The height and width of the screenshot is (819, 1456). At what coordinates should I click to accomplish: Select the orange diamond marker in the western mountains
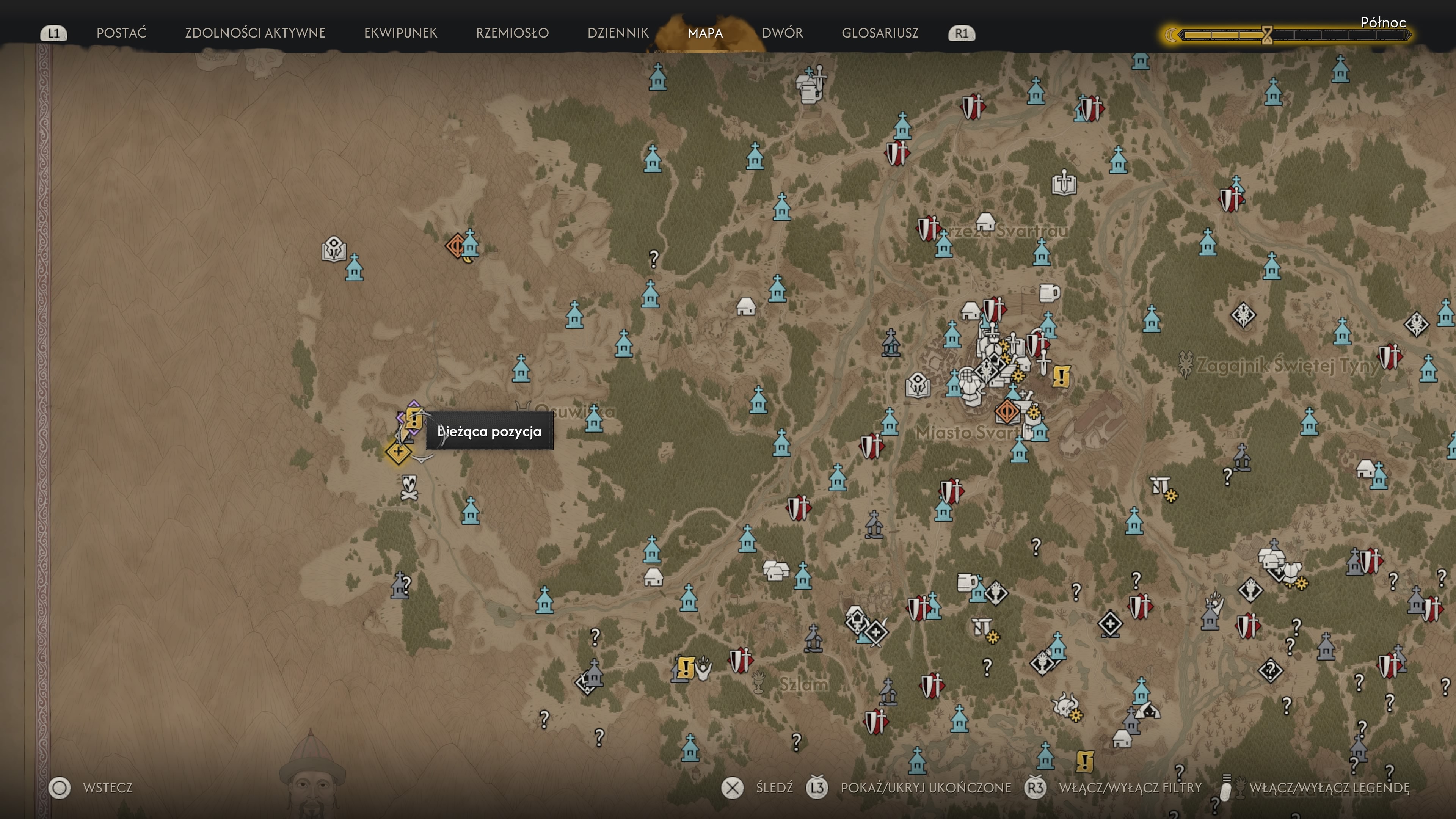click(x=455, y=246)
